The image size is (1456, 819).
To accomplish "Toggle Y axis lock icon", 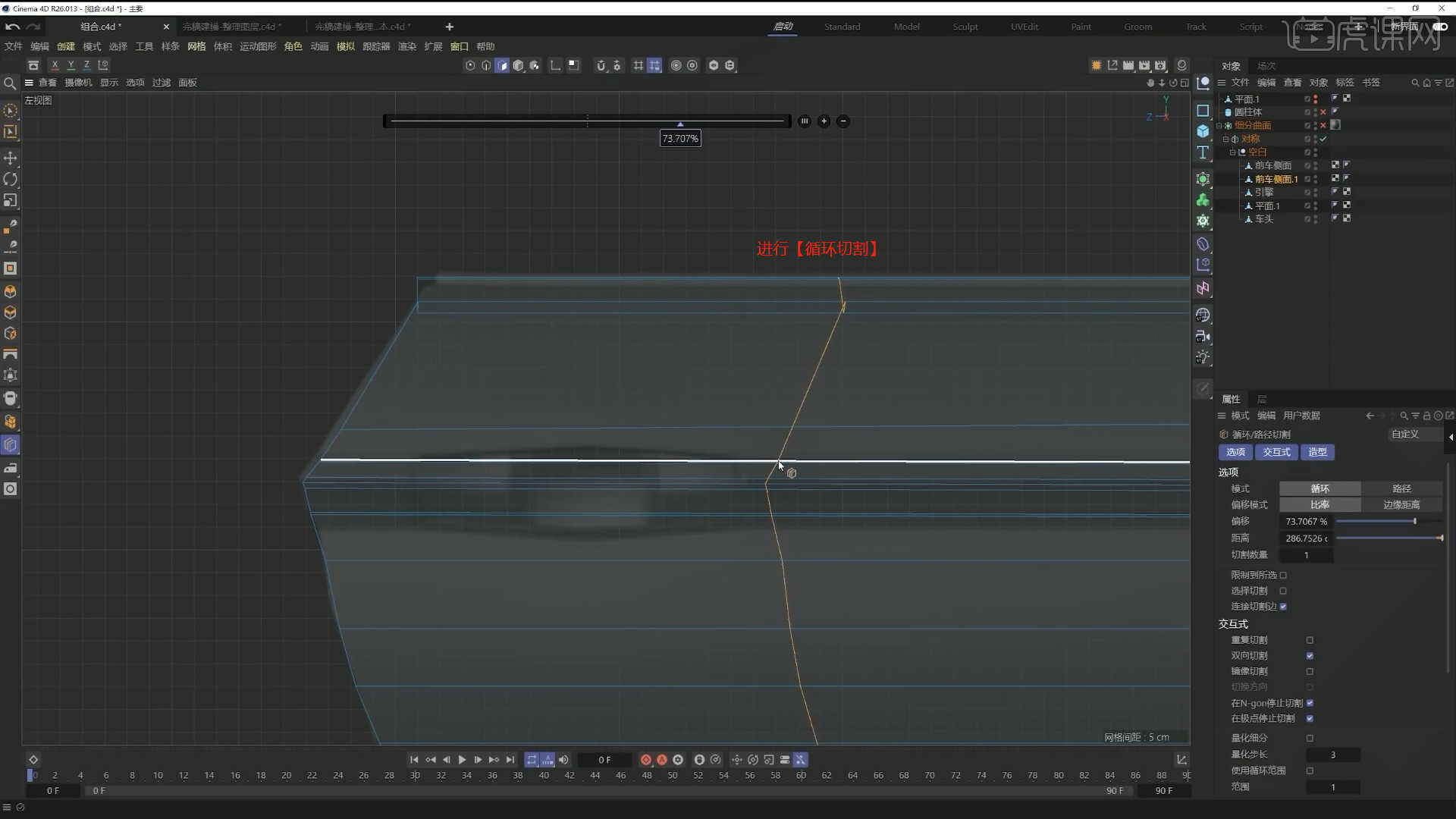I will pyautogui.click(x=71, y=65).
